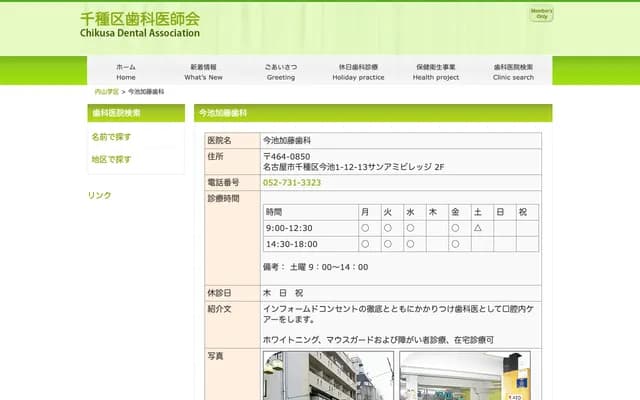The width and height of the screenshot is (640, 400).
Task: Click the 歯科医院検索 sidebar header
Action: (x=136, y=113)
